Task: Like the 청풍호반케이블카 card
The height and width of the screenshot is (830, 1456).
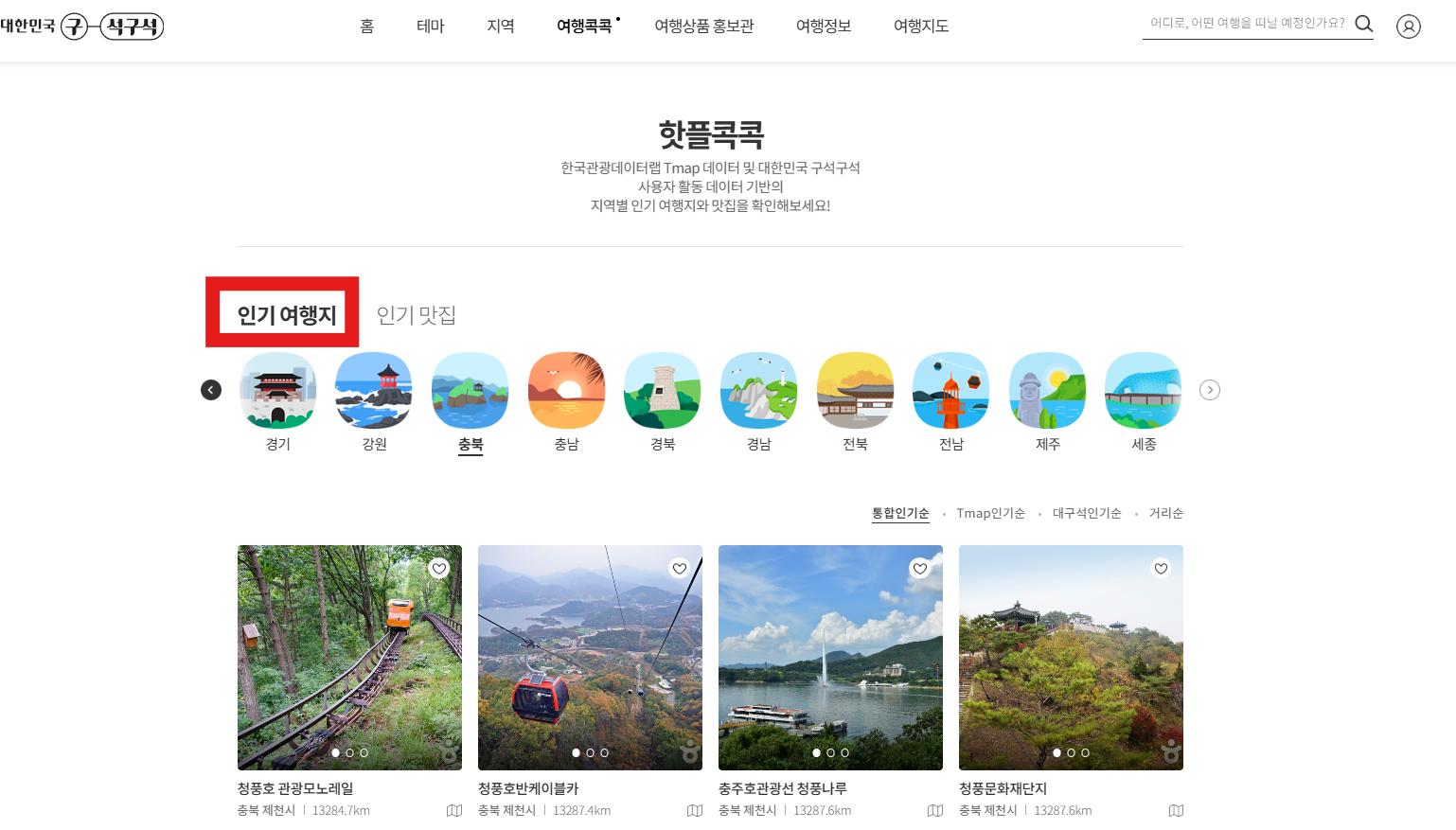Action: pos(679,568)
